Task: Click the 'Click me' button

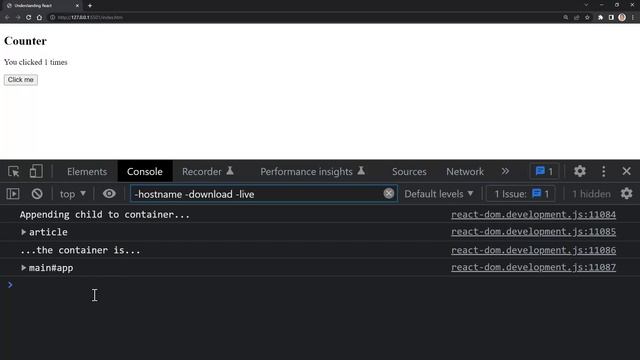Action: pyautogui.click(x=21, y=80)
